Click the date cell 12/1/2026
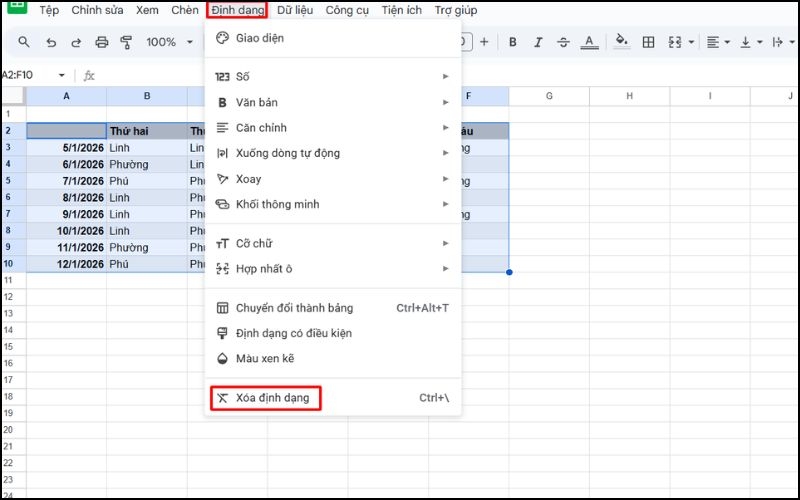The image size is (800, 500). [x=66, y=264]
